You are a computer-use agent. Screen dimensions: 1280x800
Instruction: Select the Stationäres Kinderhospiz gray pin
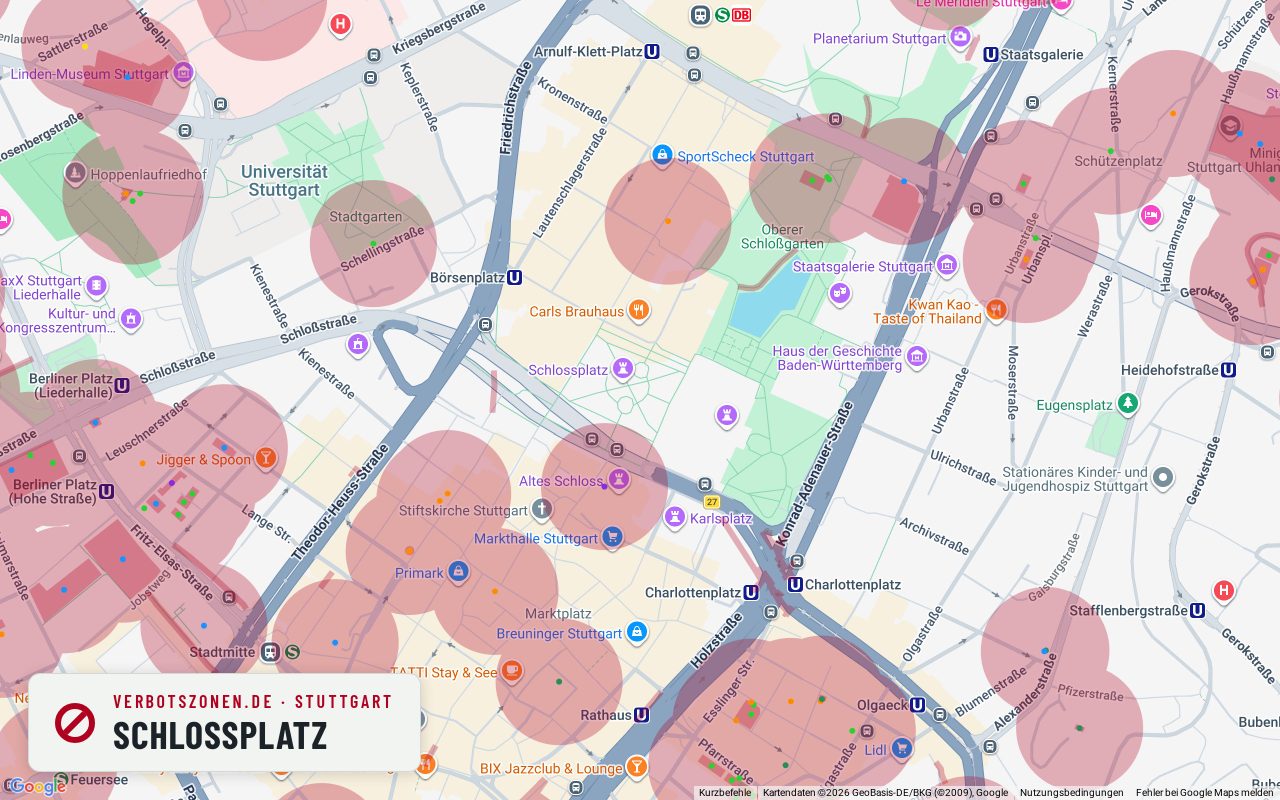coord(1162,478)
